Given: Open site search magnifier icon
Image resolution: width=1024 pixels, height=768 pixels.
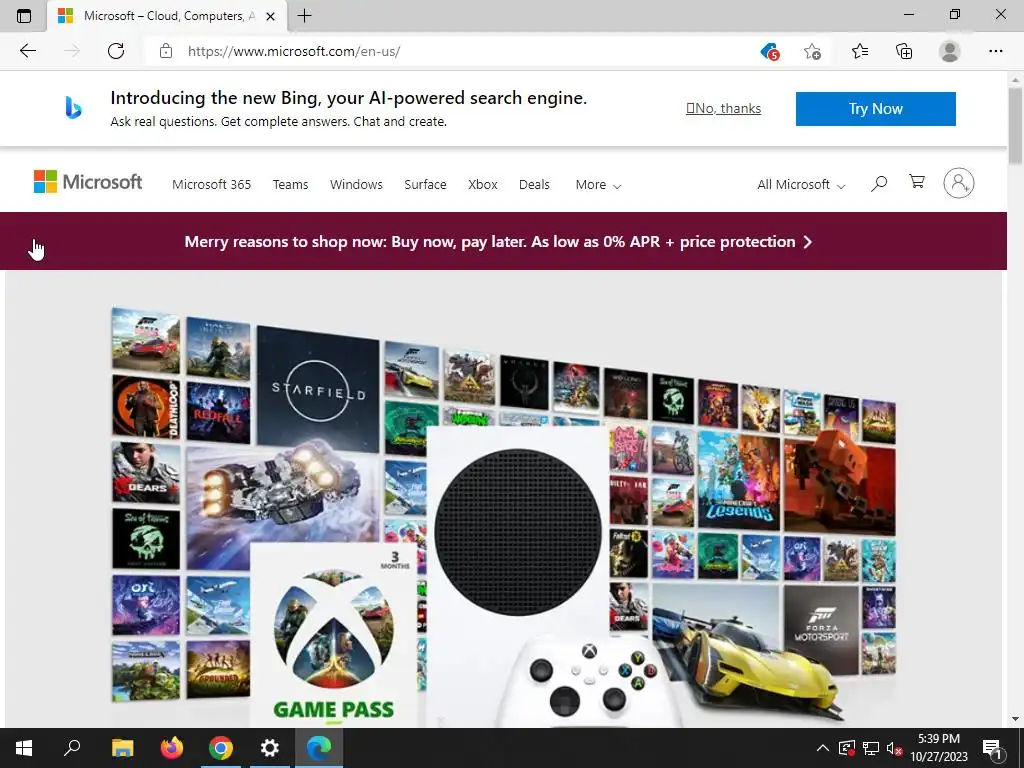Looking at the screenshot, I should (x=879, y=184).
